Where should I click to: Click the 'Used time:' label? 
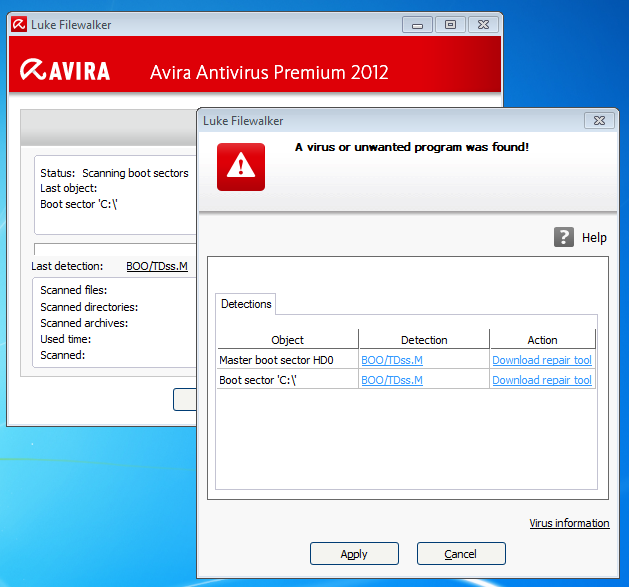[66, 339]
